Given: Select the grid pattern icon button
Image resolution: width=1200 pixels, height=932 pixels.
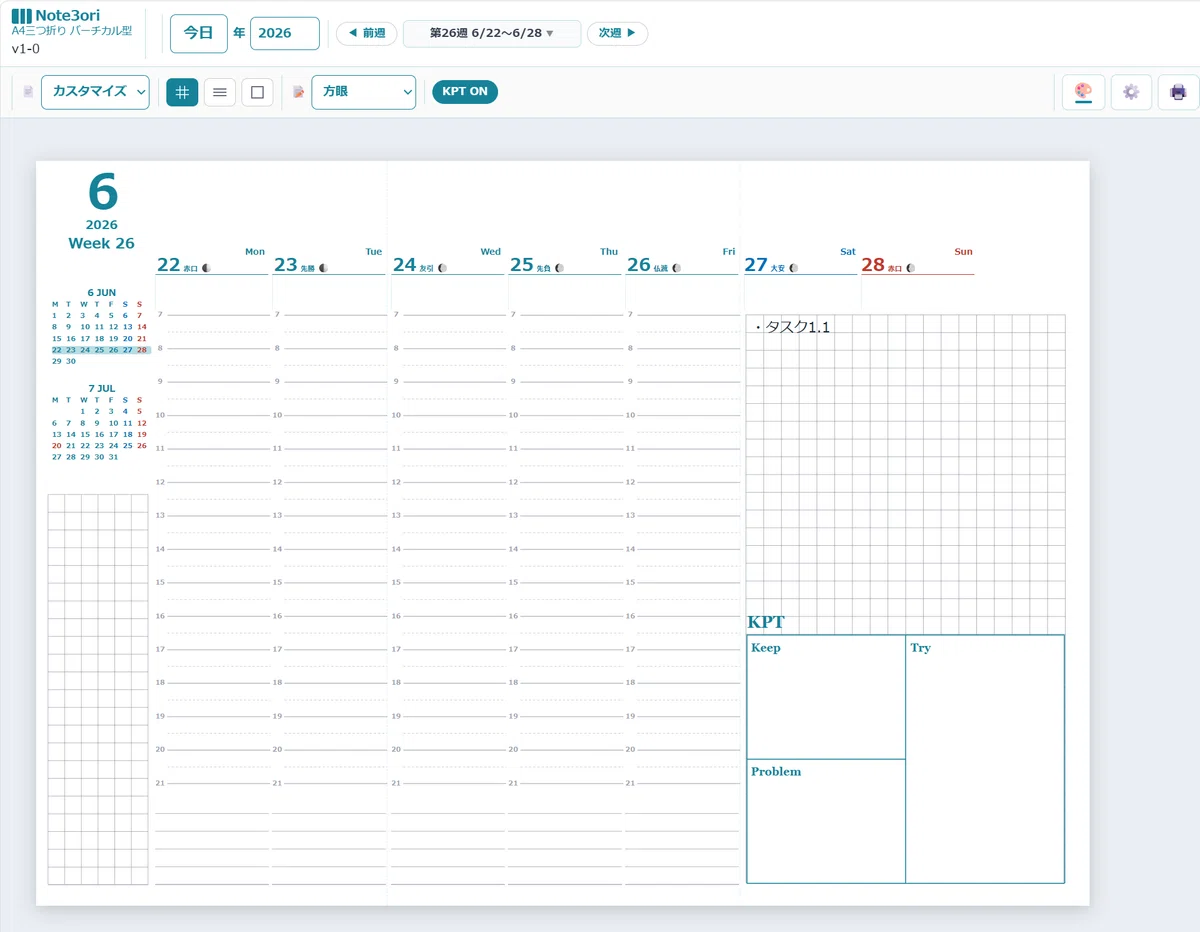Looking at the screenshot, I should coord(182,92).
